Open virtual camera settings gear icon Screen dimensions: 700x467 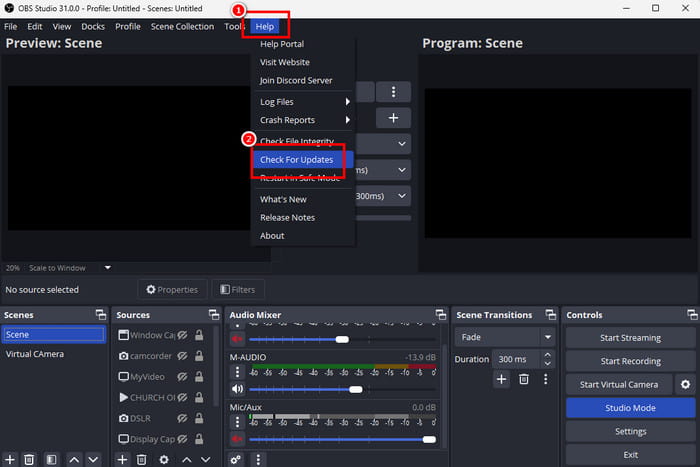[685, 384]
